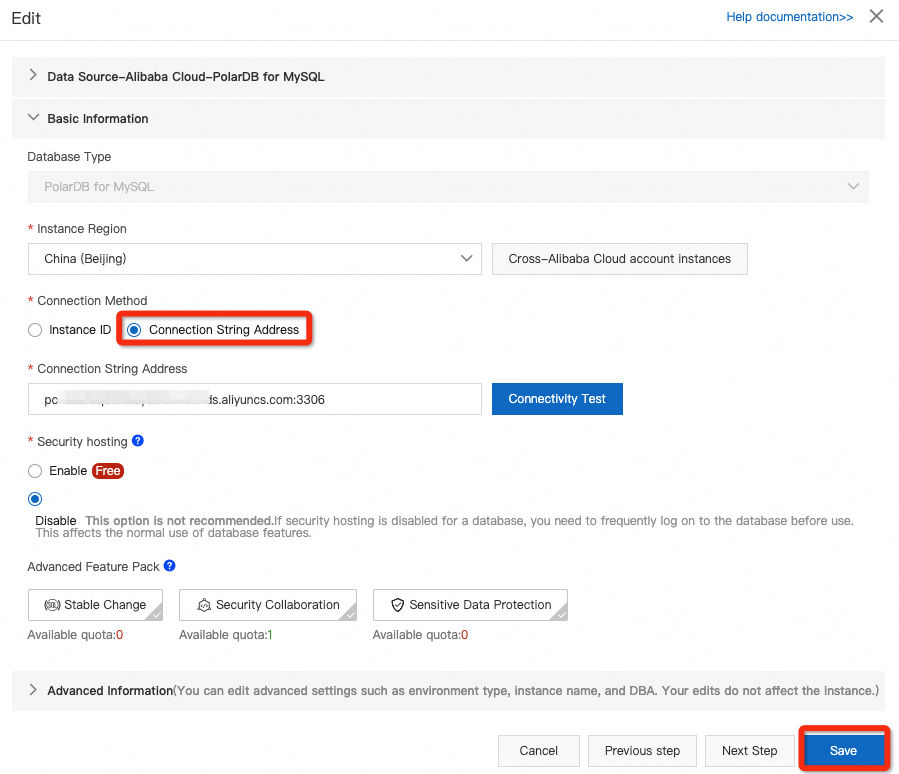Toggle the Security Collaboration feature pack

pos(268,605)
